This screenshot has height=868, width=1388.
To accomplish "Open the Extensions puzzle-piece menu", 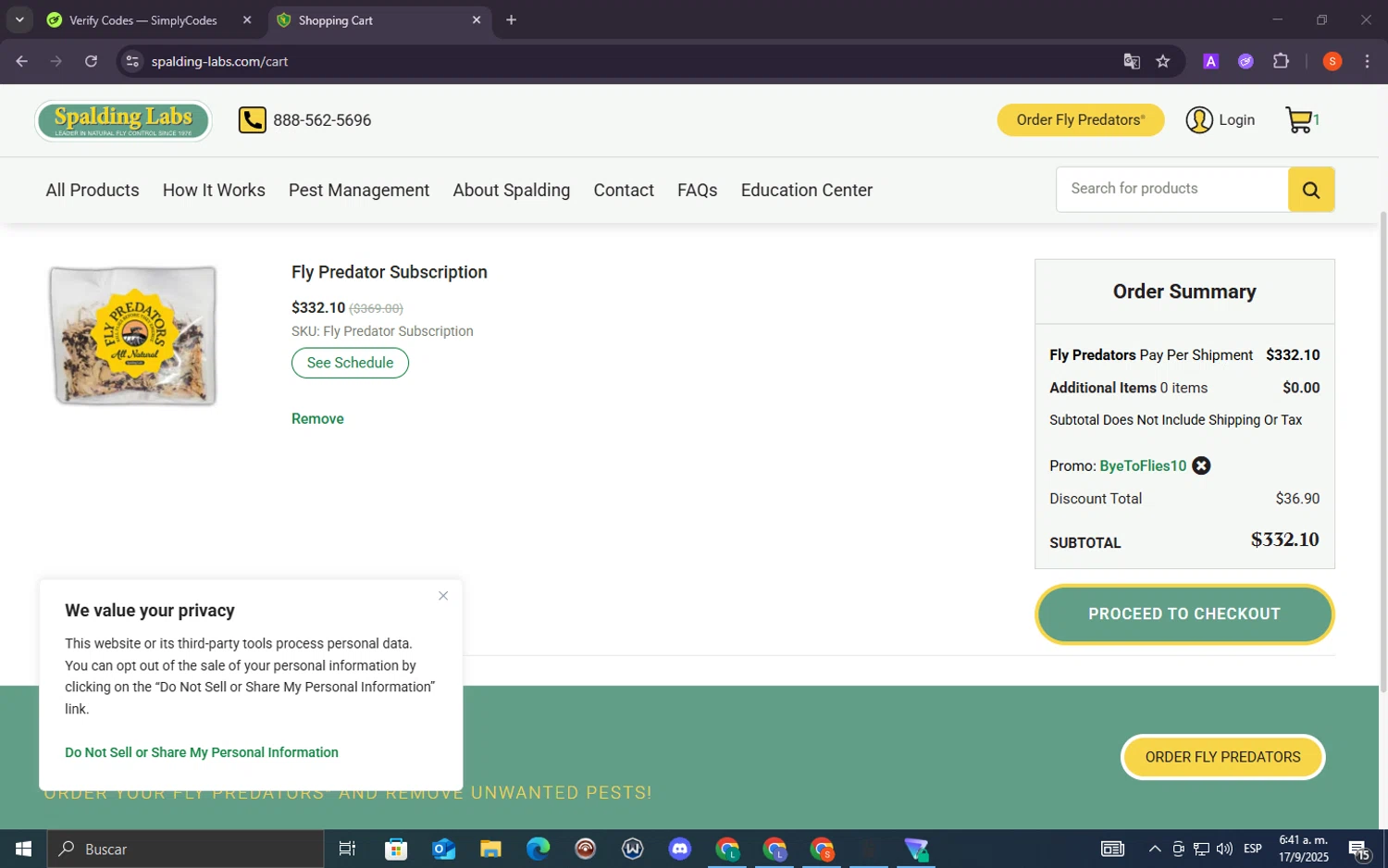I will click(1281, 61).
